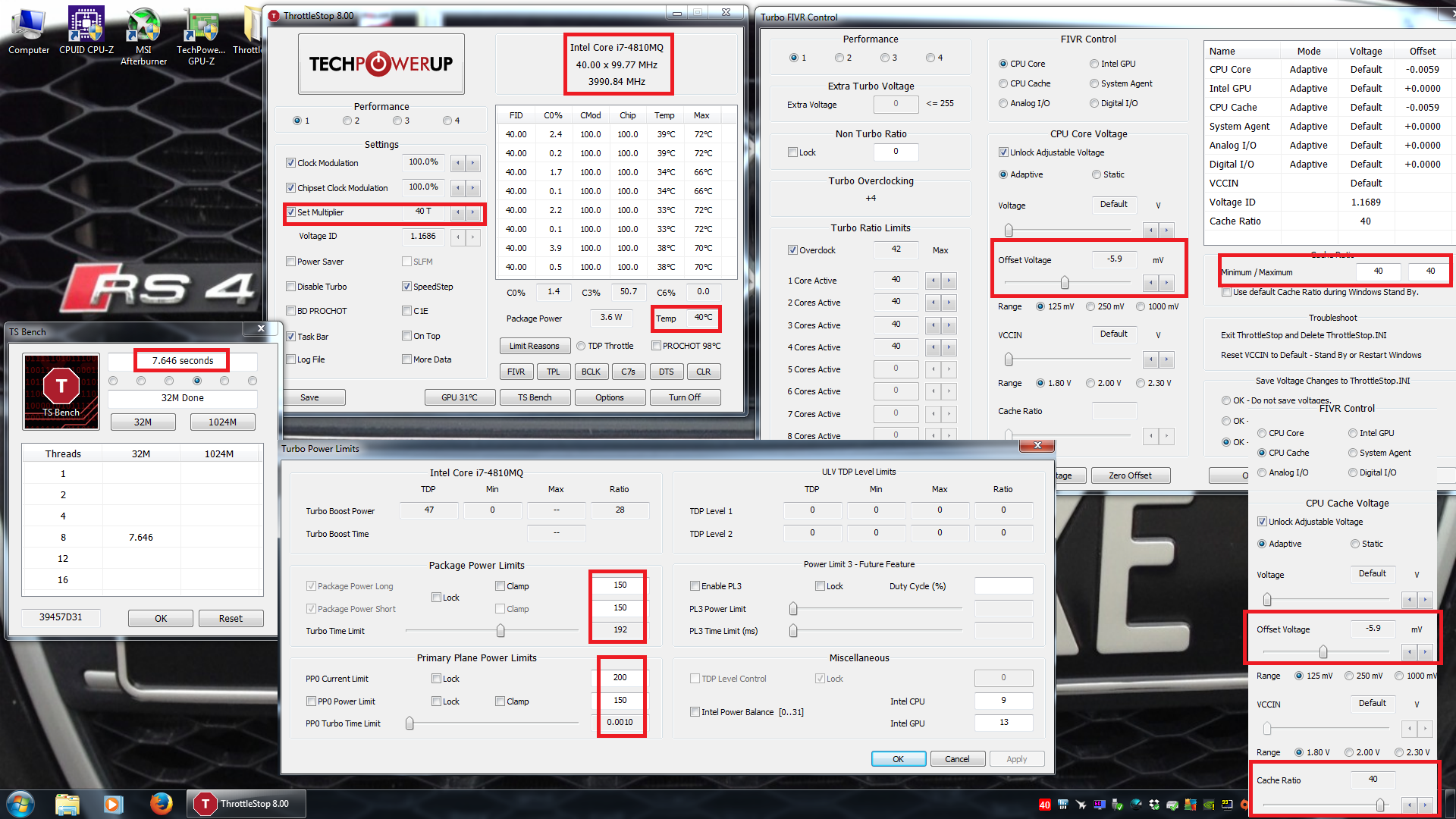Viewport: 1456px width, 819px height.
Task: Click the monitor 60 tray icon
Action: [1099, 805]
